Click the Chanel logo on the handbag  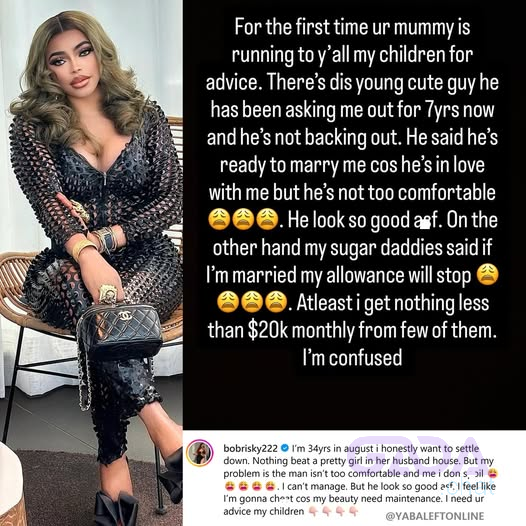click(x=124, y=316)
